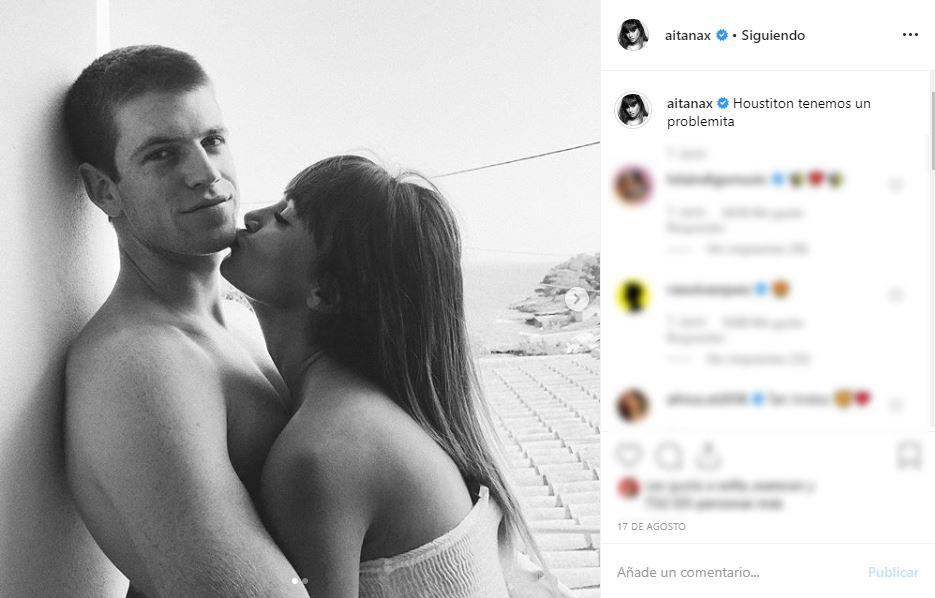Image resolution: width=935 pixels, height=598 pixels.
Task: Click the comment speech bubble icon
Action: coord(669,457)
